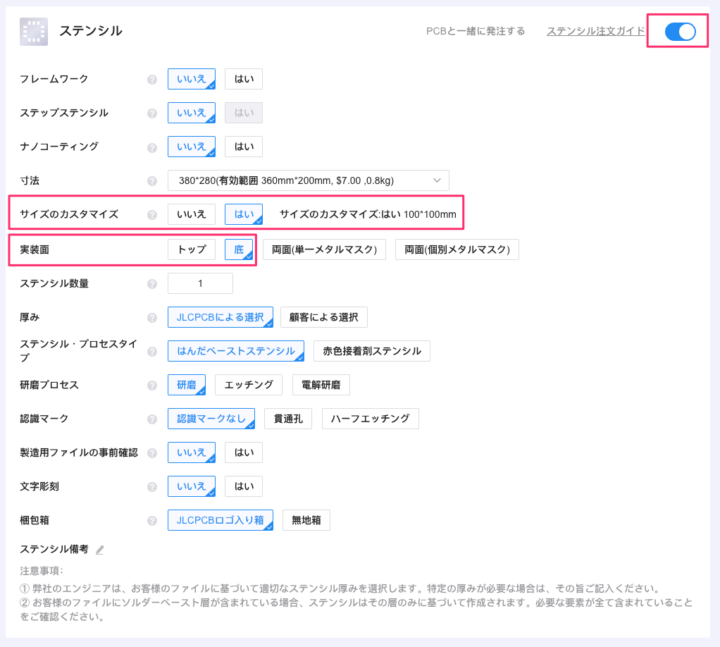This screenshot has height=647, width=720.
Task: Open the ステンシル注文ガイド link
Action: click(x=595, y=32)
